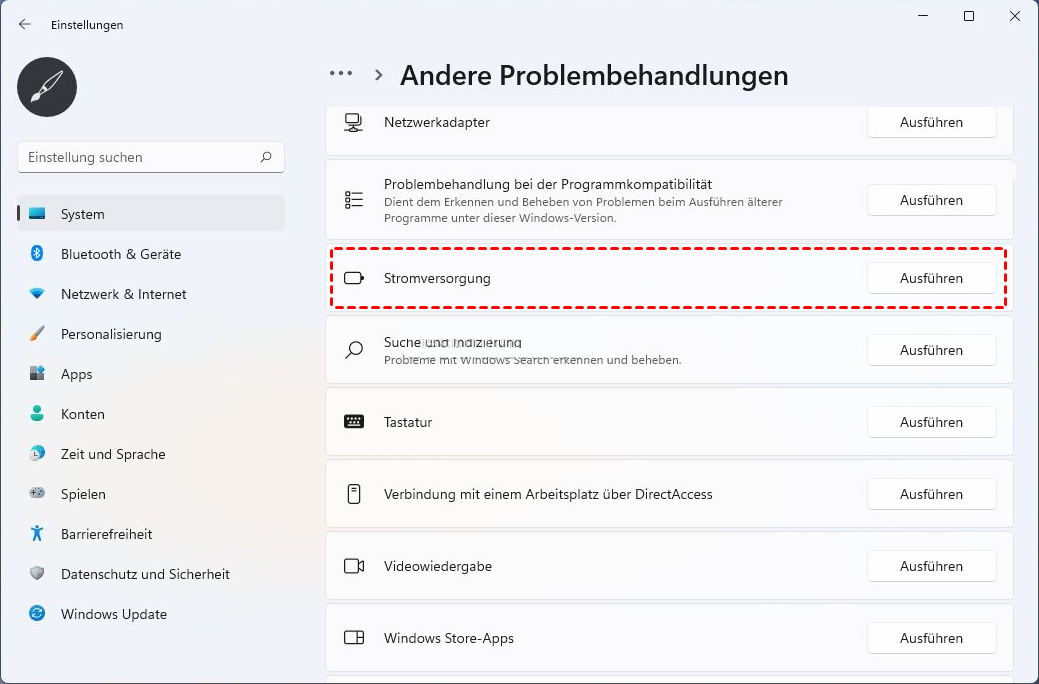Screen dimensions: 1039x684
Task: Click the Einstellung suchen search field
Action: (150, 157)
